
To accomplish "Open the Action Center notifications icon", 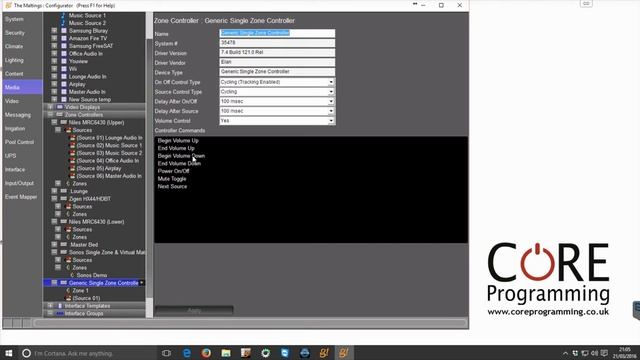I will coord(604,353).
